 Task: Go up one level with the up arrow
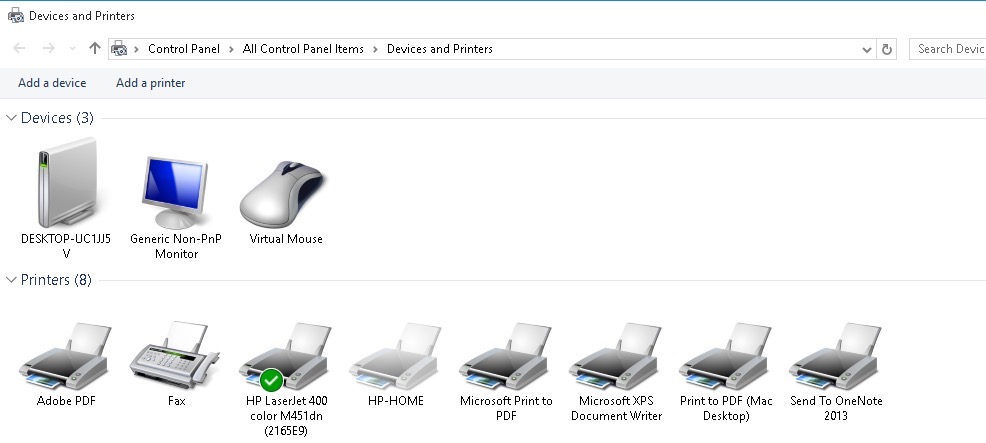[x=95, y=48]
